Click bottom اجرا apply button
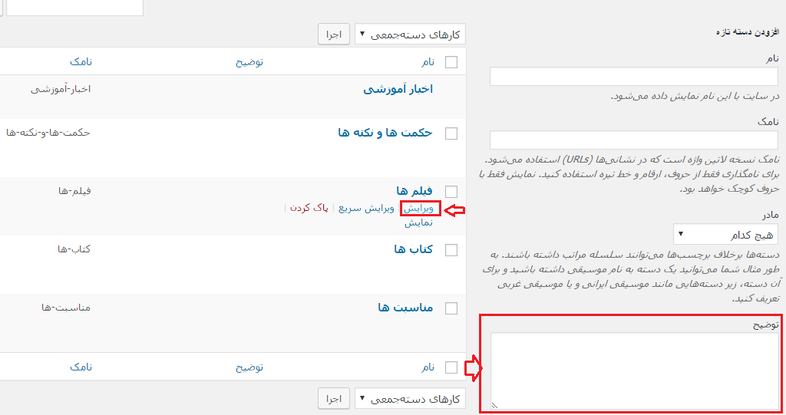This screenshot has height=415, width=786. tap(334, 399)
